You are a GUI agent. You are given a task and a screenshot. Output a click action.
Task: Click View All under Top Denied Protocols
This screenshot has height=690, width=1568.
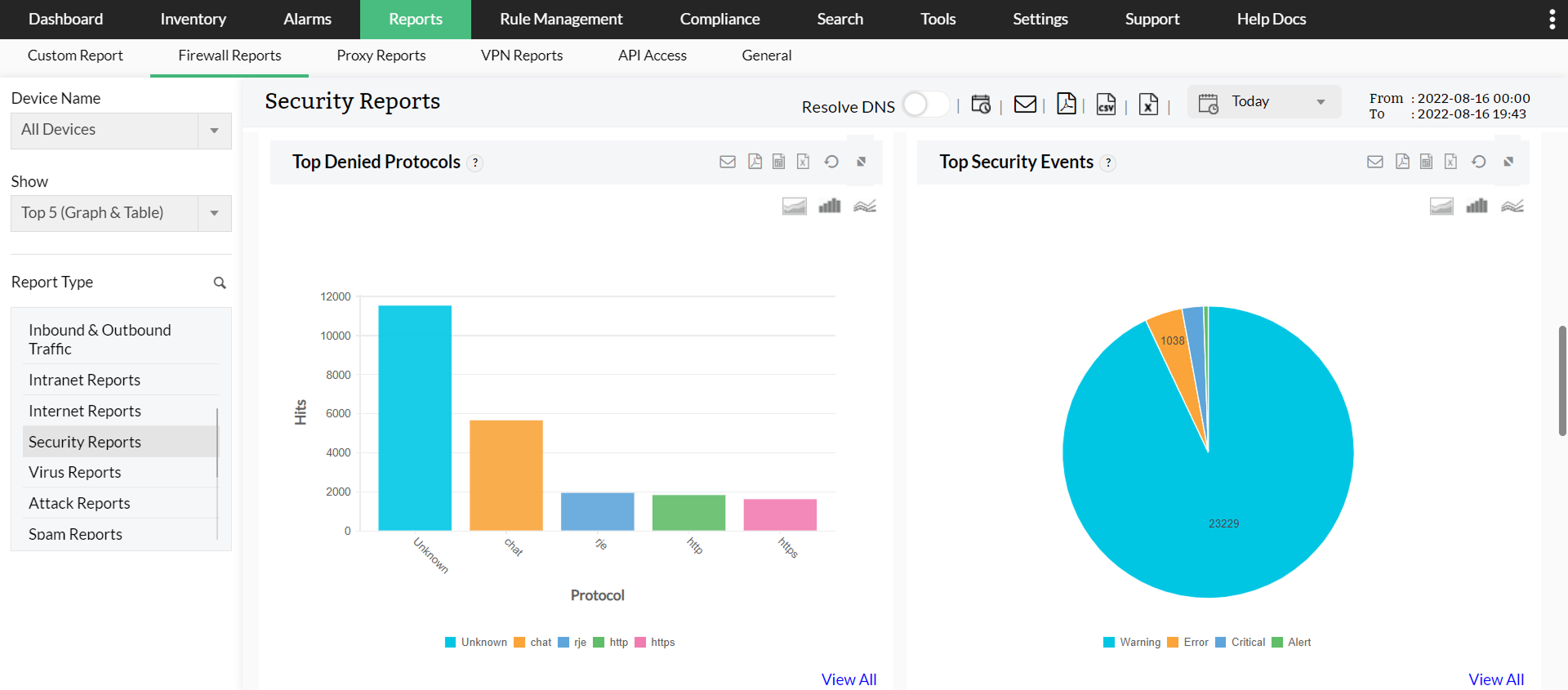(x=849, y=679)
